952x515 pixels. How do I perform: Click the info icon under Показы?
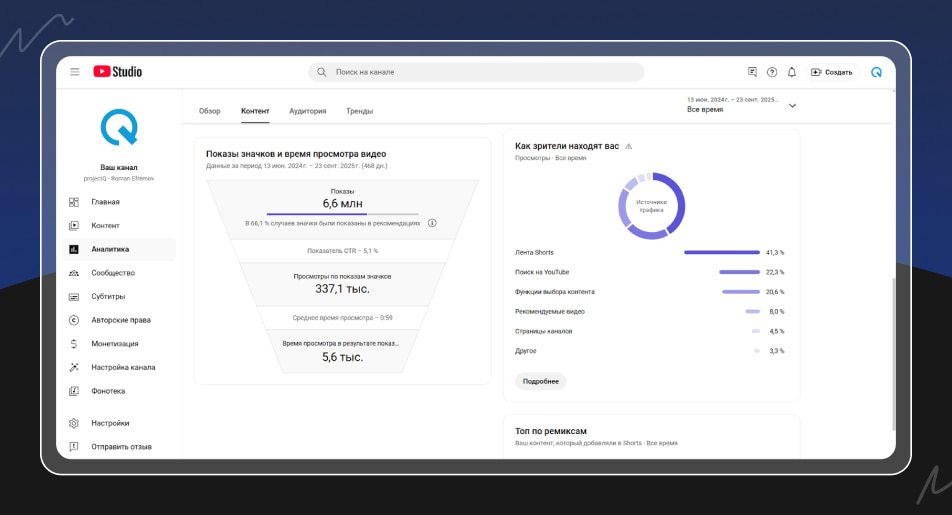432,223
